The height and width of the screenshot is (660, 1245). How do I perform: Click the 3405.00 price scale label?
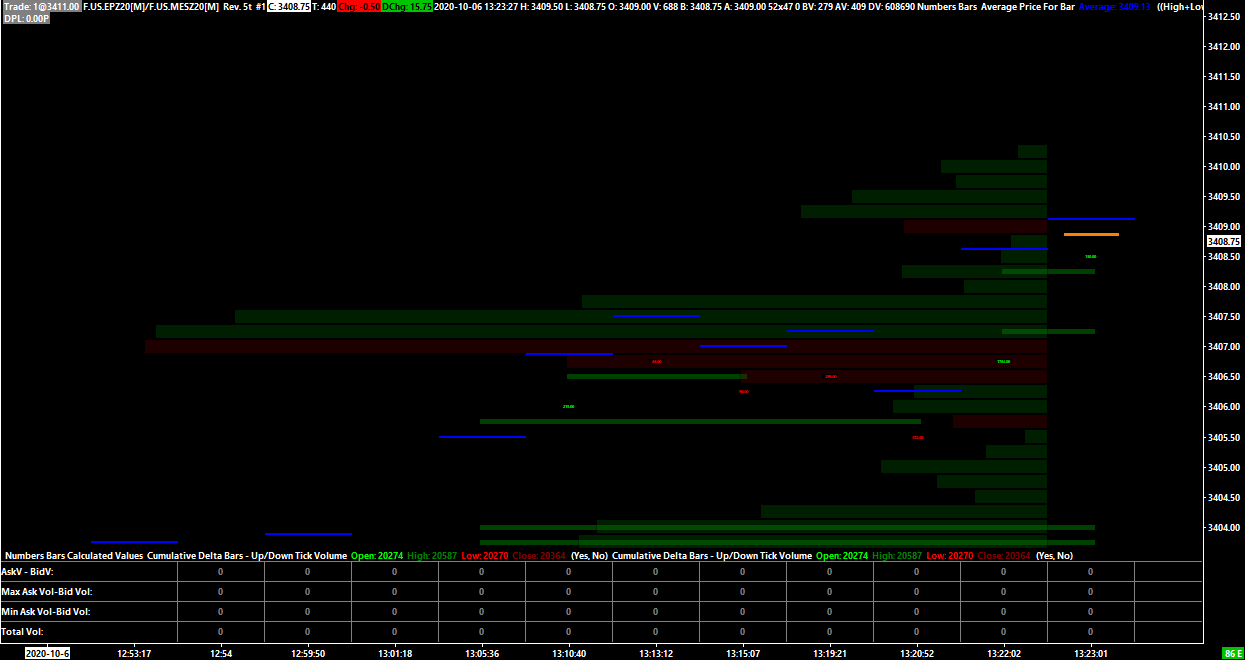1225,467
